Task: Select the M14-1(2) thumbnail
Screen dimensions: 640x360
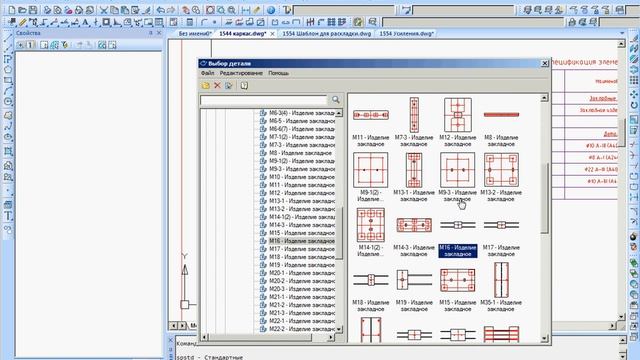Action: (x=371, y=225)
